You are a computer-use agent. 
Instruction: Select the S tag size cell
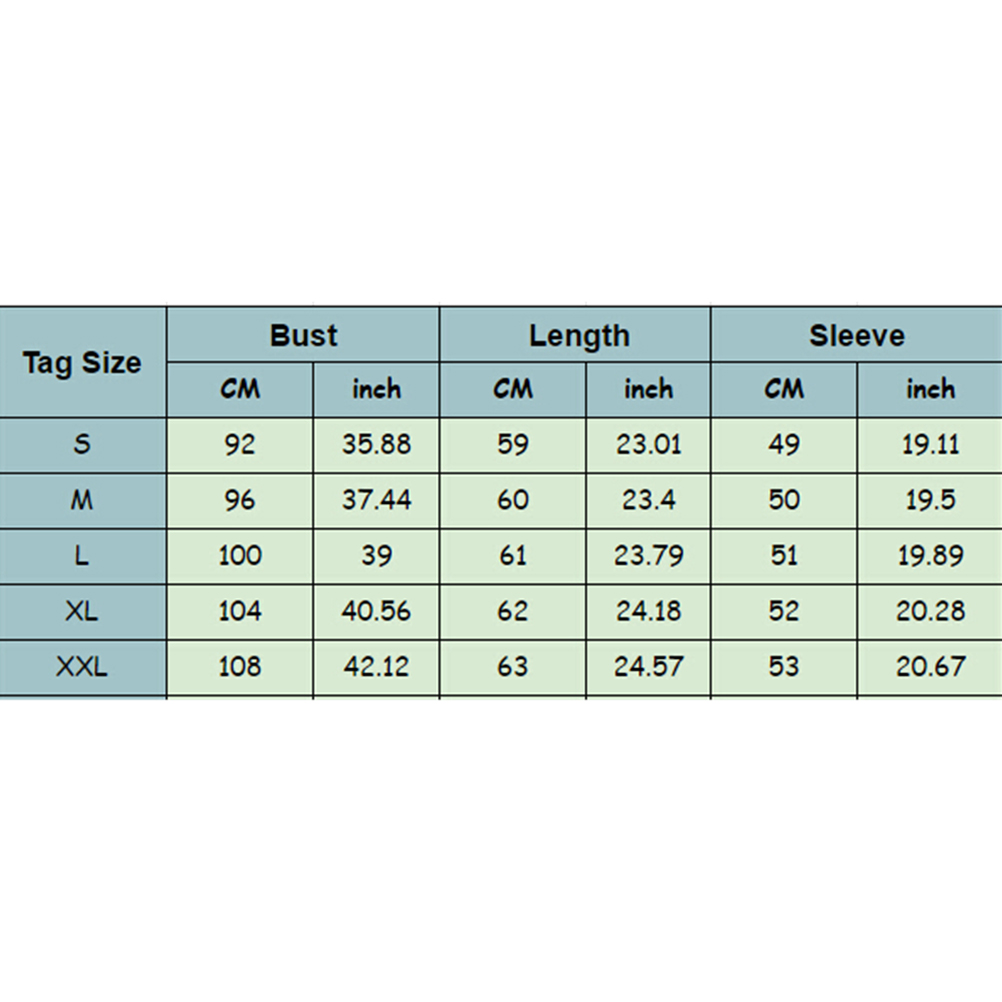[x=82, y=445]
